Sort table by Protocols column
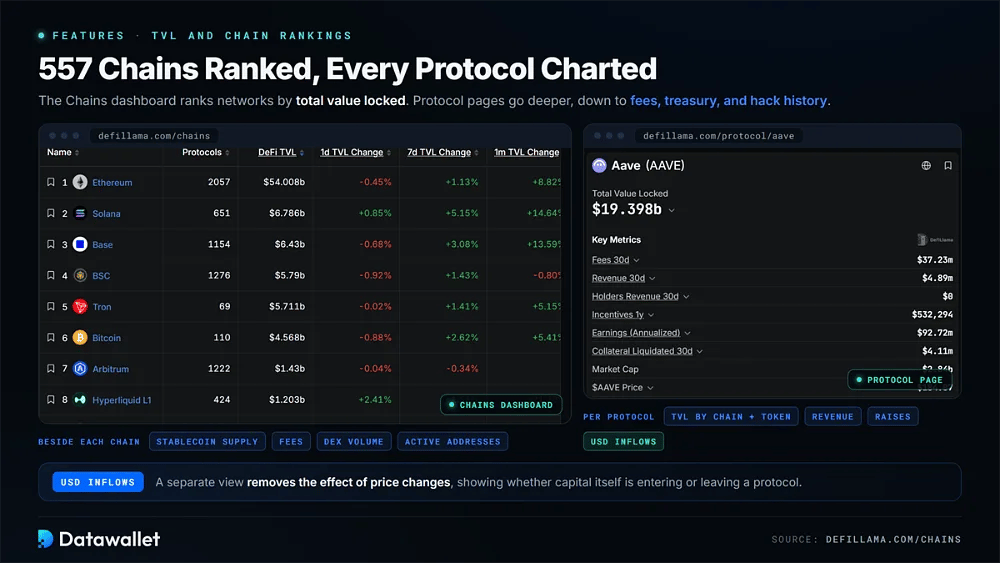Screen dimensions: 1000x563 [x=205, y=152]
